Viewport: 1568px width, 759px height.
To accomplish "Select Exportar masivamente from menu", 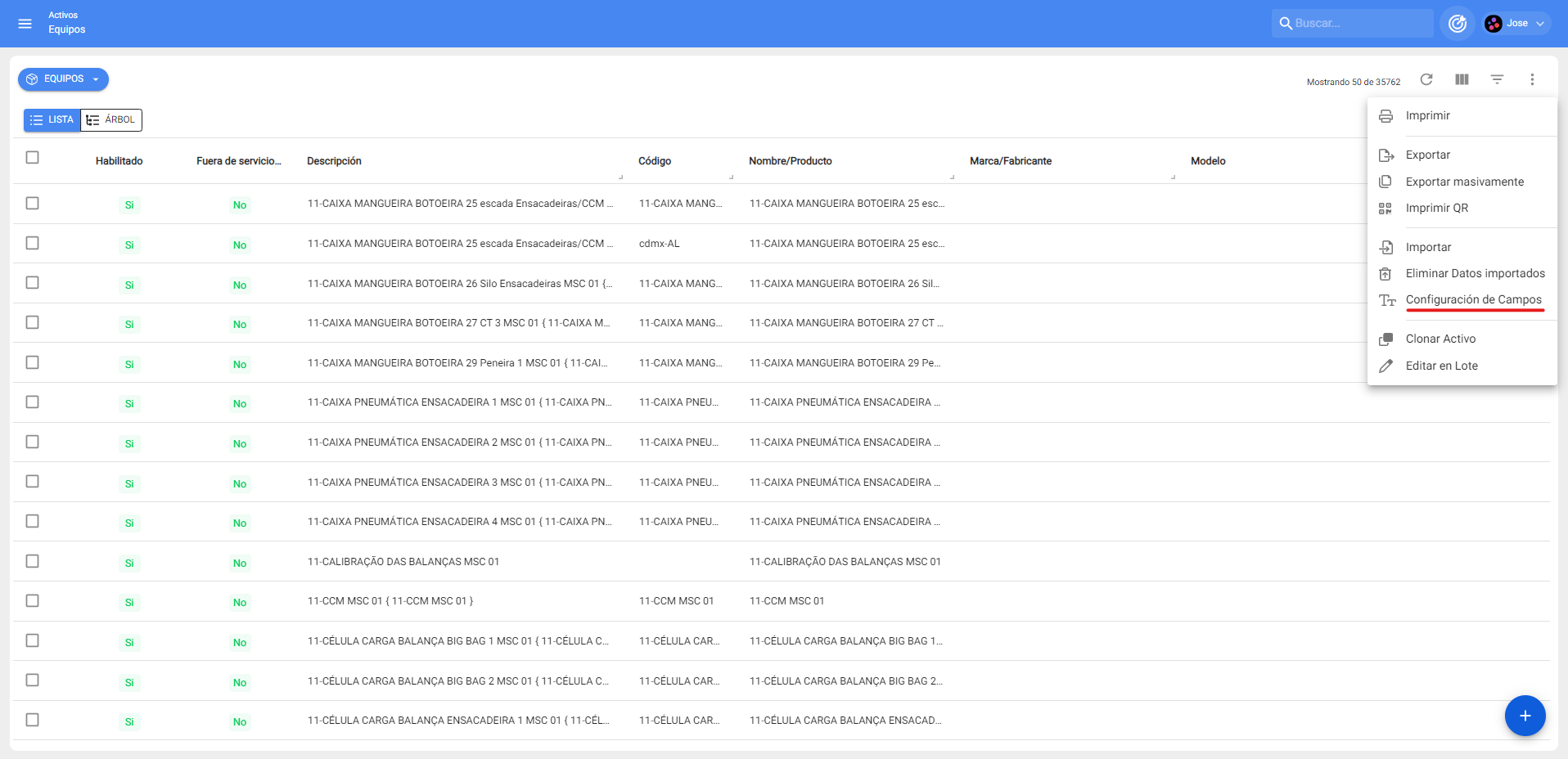I will pos(1464,182).
